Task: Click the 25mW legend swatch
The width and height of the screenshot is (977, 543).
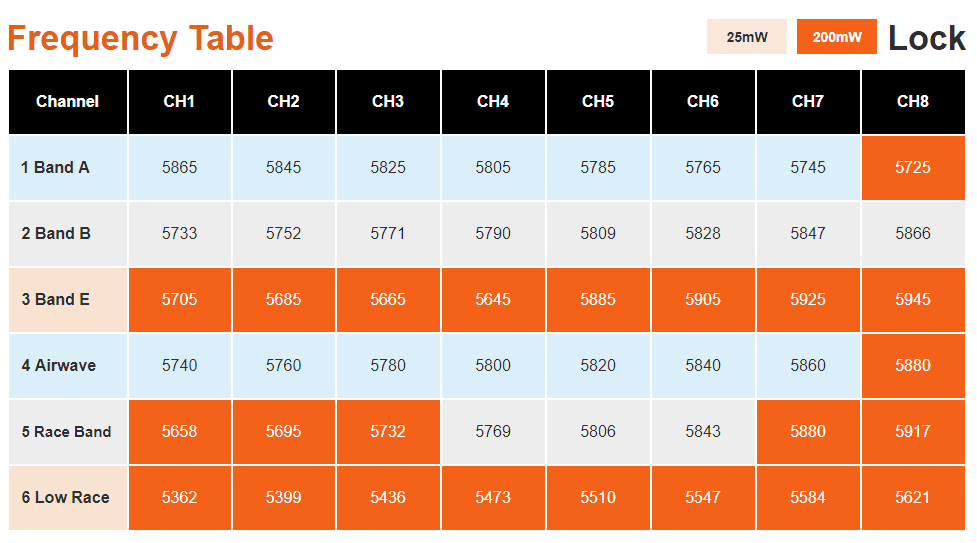Action: (x=746, y=37)
